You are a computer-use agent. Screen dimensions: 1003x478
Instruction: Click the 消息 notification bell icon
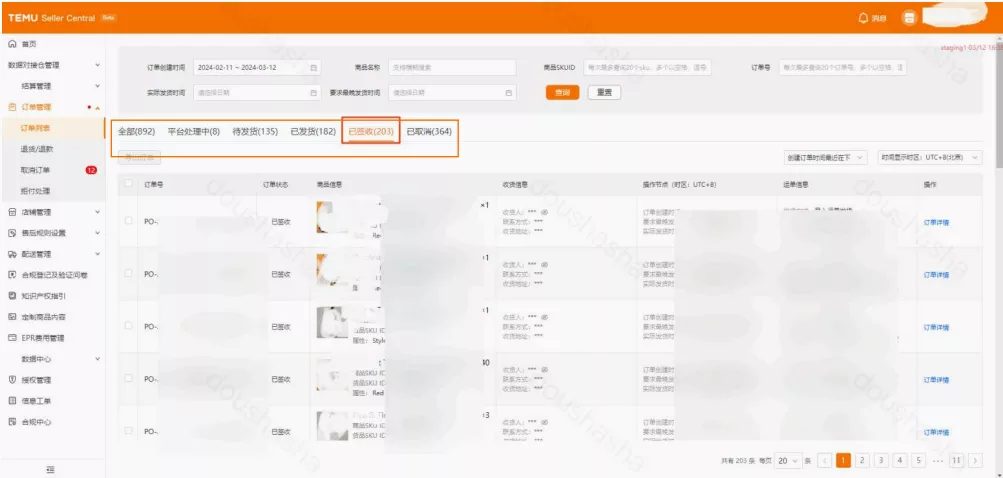pos(863,17)
